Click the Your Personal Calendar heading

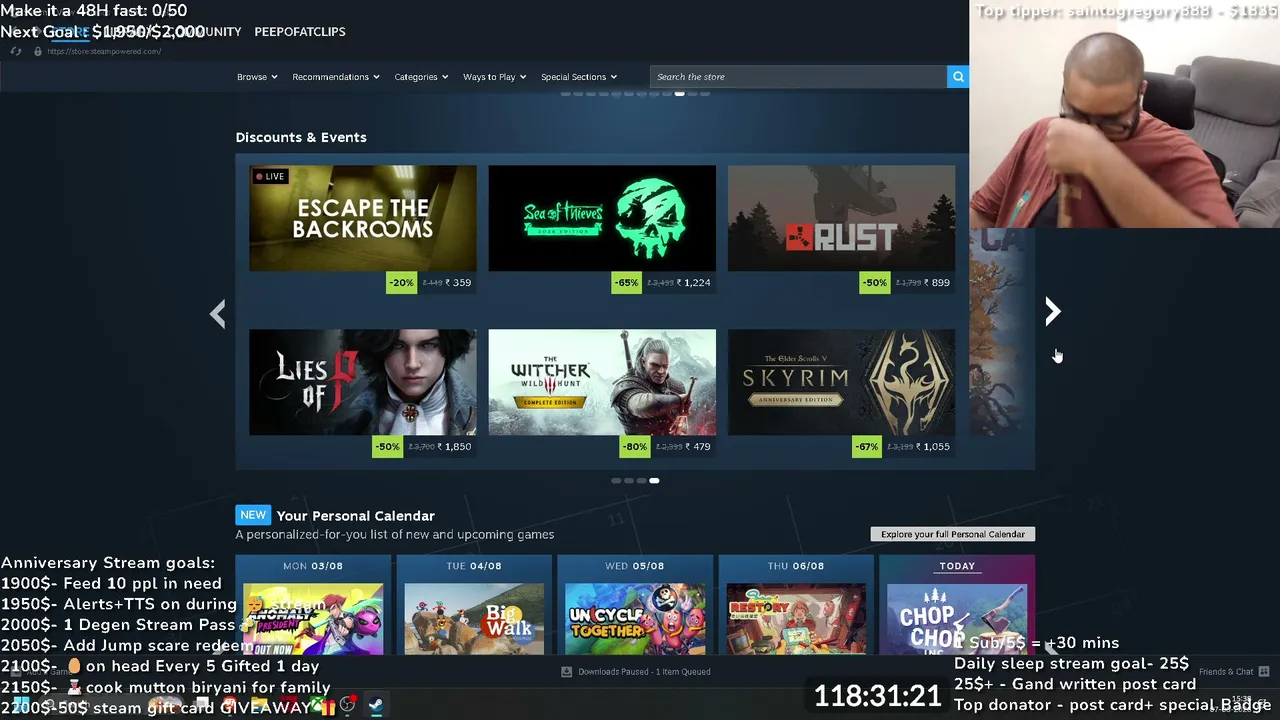click(356, 516)
